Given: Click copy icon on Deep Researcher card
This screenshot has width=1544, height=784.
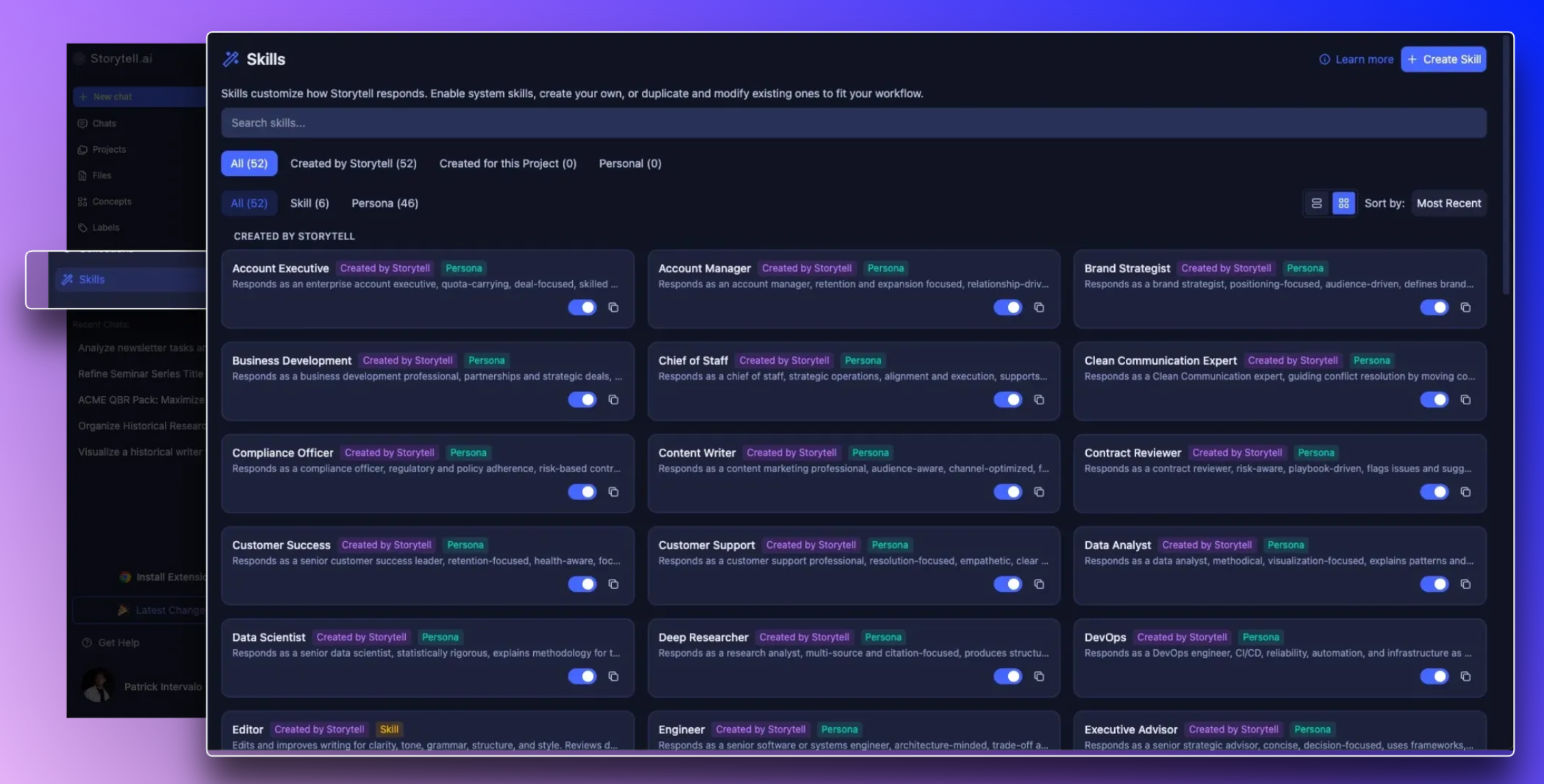Looking at the screenshot, I should (x=1039, y=677).
